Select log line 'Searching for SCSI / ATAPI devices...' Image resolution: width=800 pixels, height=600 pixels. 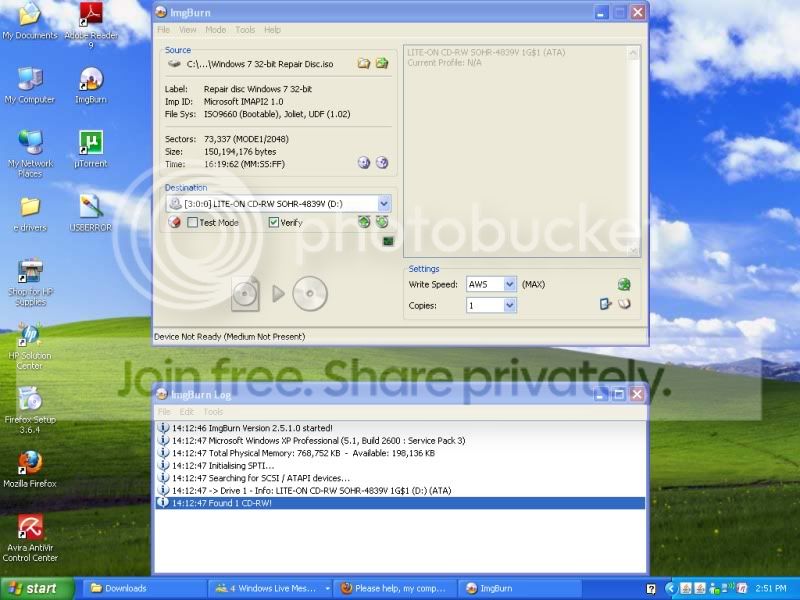(400, 478)
